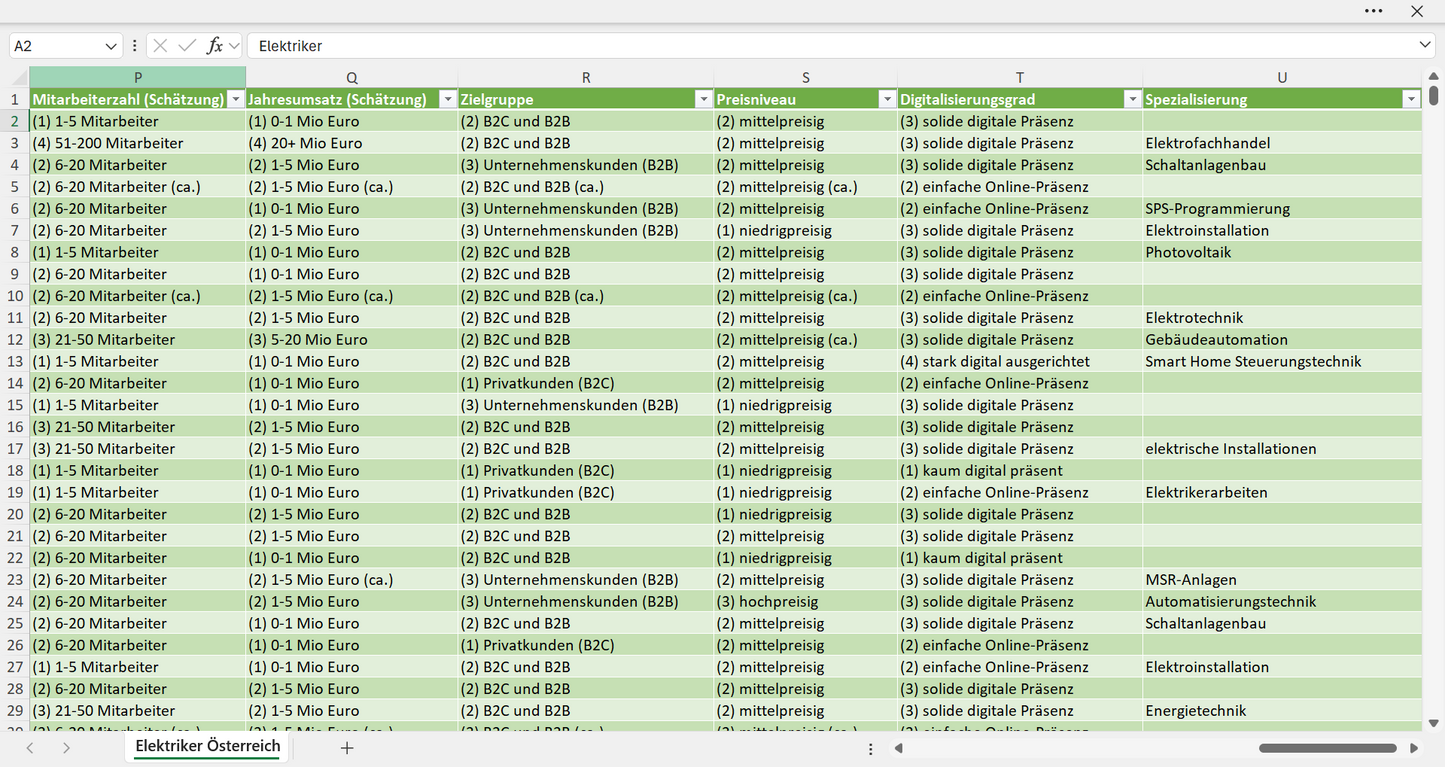Select Zielgruppe header cell text

tap(497, 99)
